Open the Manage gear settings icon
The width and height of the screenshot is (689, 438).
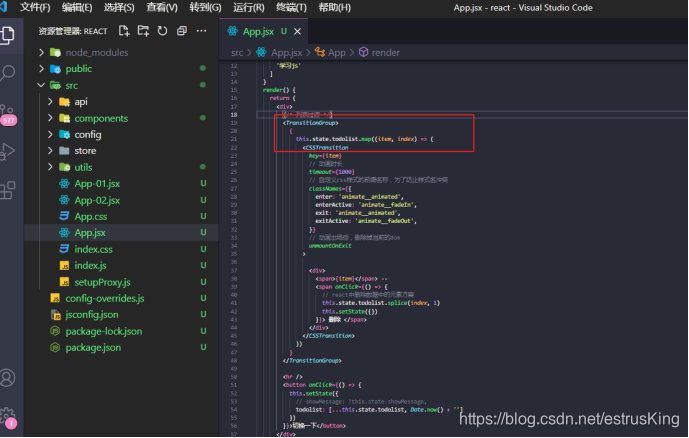[7, 416]
